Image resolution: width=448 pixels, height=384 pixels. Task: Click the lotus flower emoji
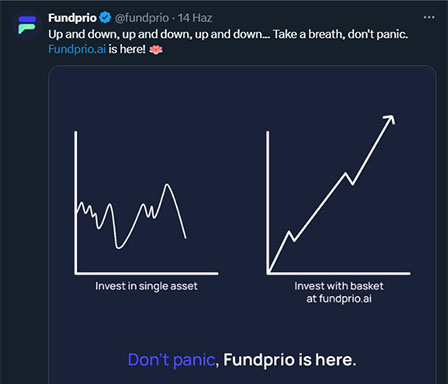pyautogui.click(x=156, y=50)
